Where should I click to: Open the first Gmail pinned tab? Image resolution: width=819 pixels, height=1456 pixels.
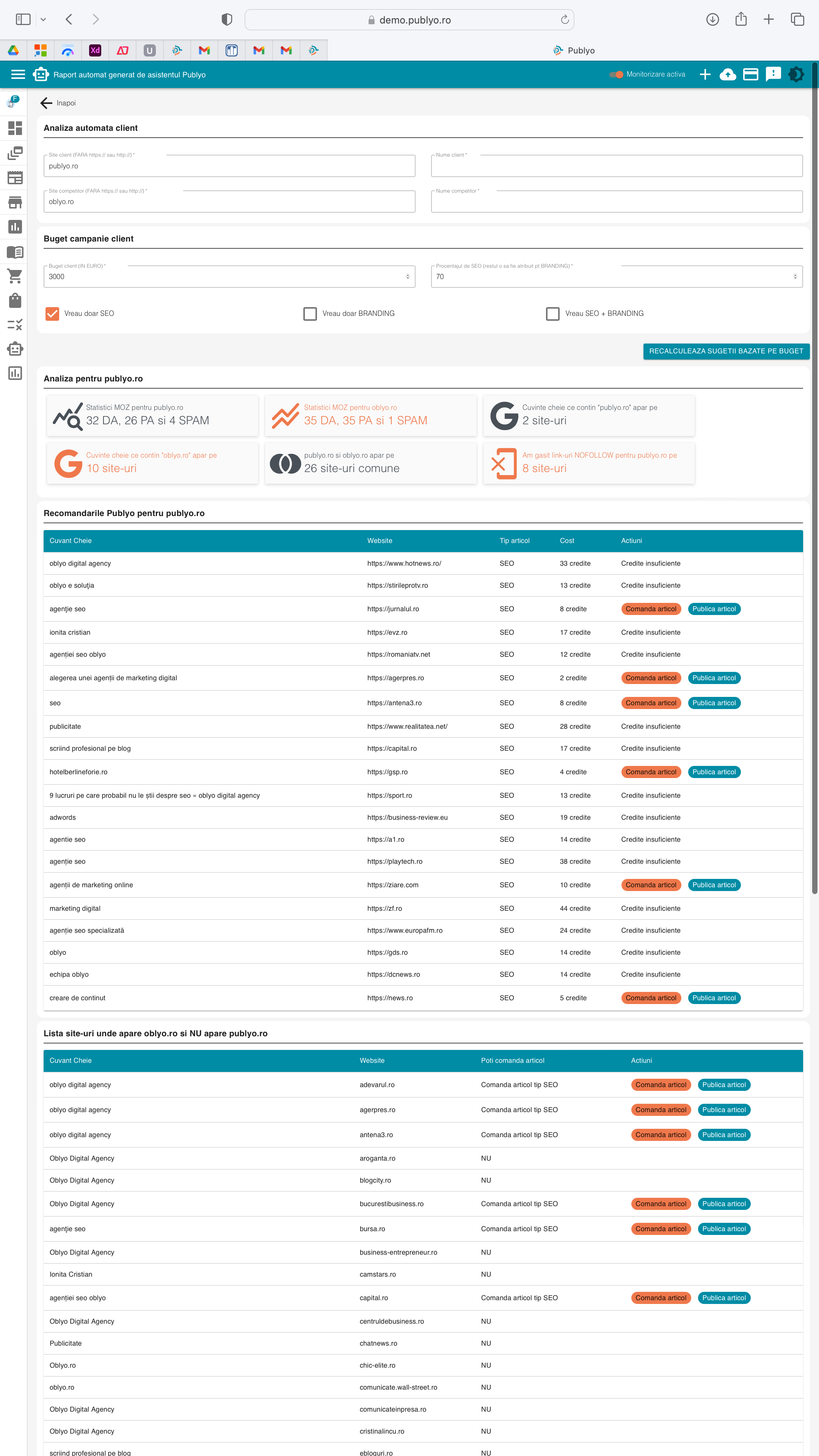(x=204, y=50)
